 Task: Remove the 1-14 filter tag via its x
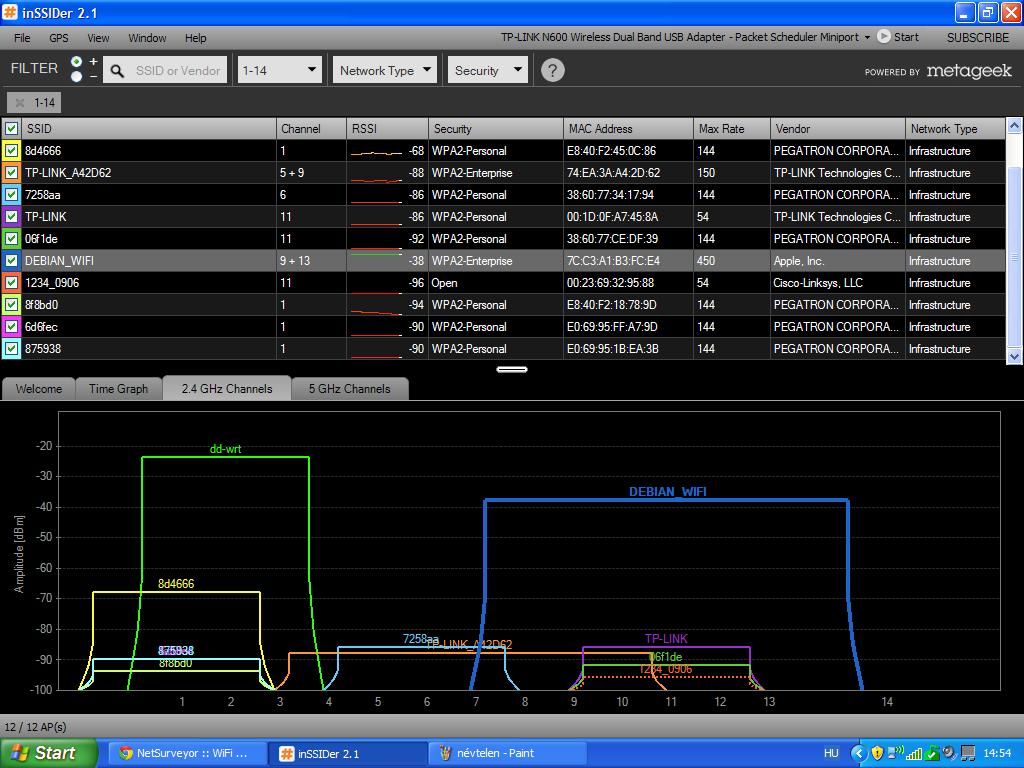20,103
